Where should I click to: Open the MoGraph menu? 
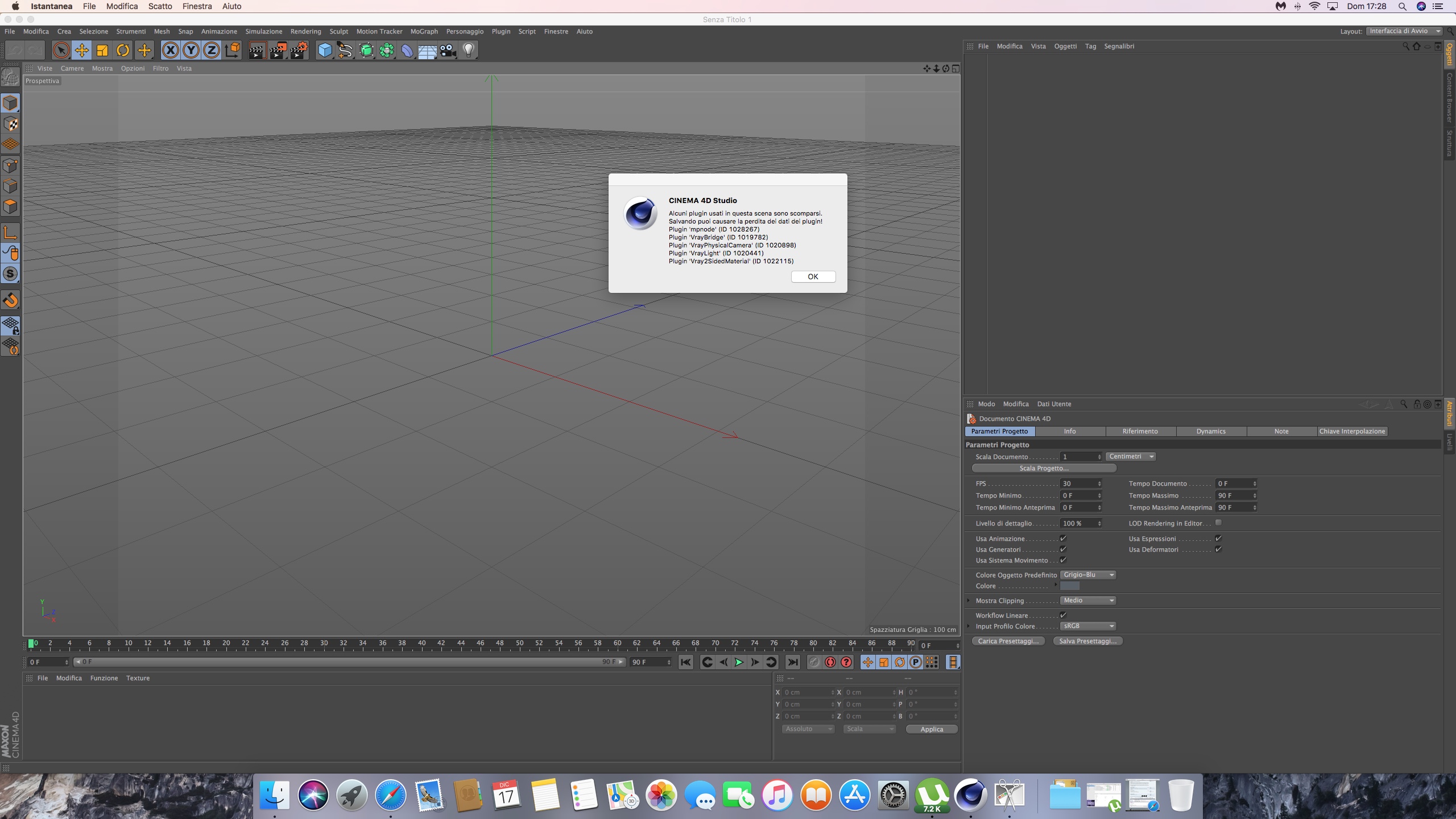pyautogui.click(x=424, y=31)
